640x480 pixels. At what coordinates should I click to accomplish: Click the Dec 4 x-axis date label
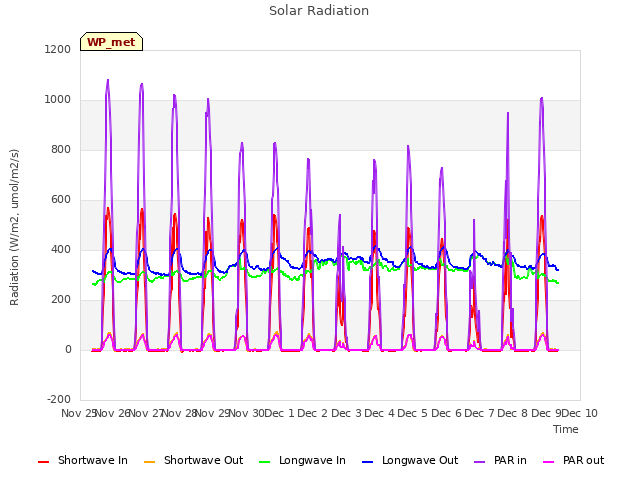click(x=380, y=413)
